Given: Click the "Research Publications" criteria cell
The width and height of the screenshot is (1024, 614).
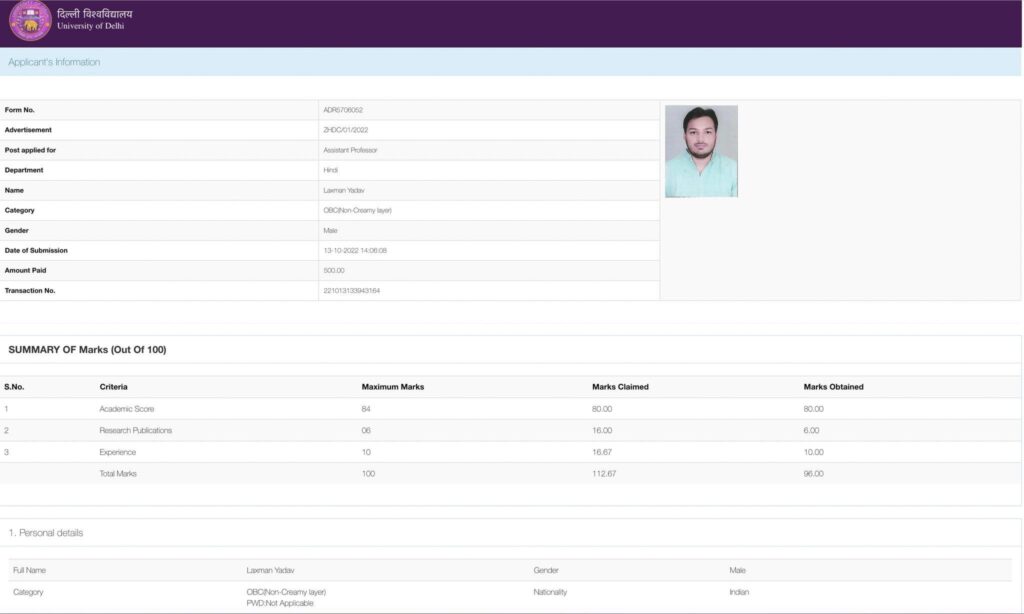Looking at the screenshot, I should pos(136,430).
